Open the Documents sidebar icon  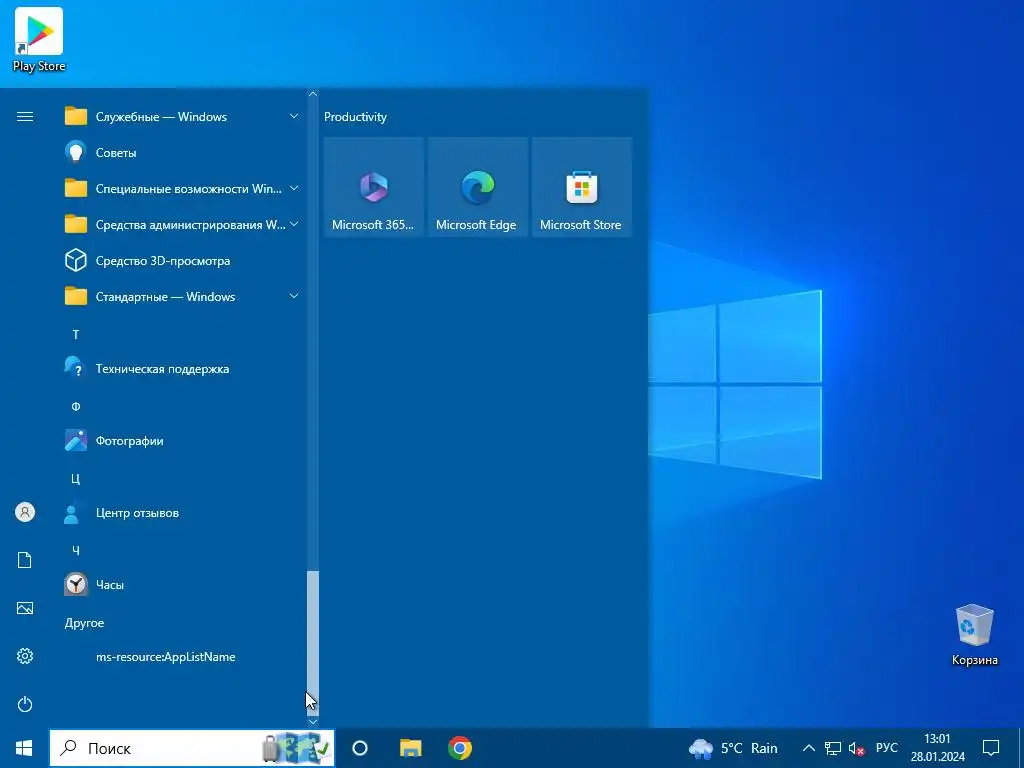coord(25,560)
